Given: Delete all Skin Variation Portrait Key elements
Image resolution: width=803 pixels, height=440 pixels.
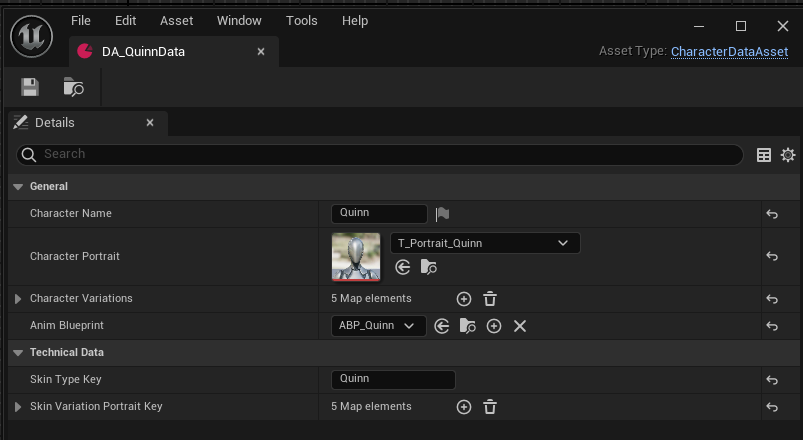Looking at the screenshot, I should tap(490, 407).
